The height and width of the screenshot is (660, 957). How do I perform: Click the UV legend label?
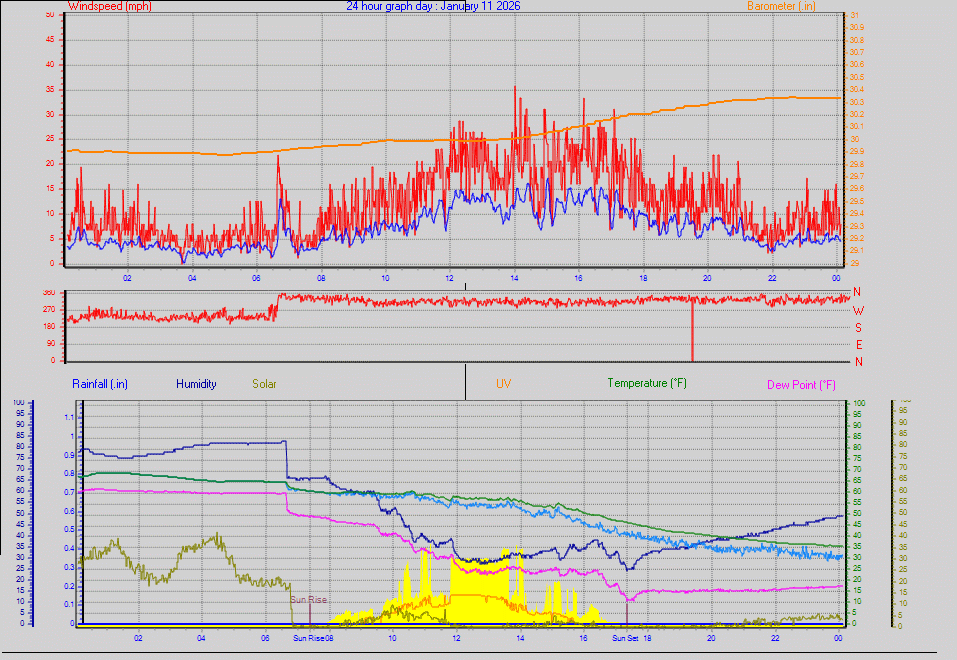click(x=504, y=383)
